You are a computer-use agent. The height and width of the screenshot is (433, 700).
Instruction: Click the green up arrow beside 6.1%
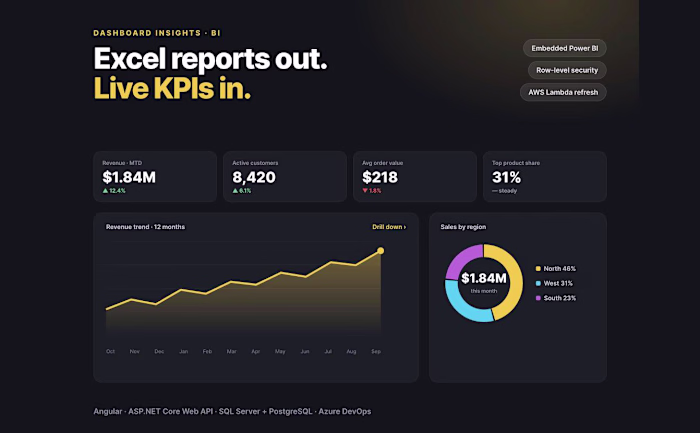click(235, 191)
